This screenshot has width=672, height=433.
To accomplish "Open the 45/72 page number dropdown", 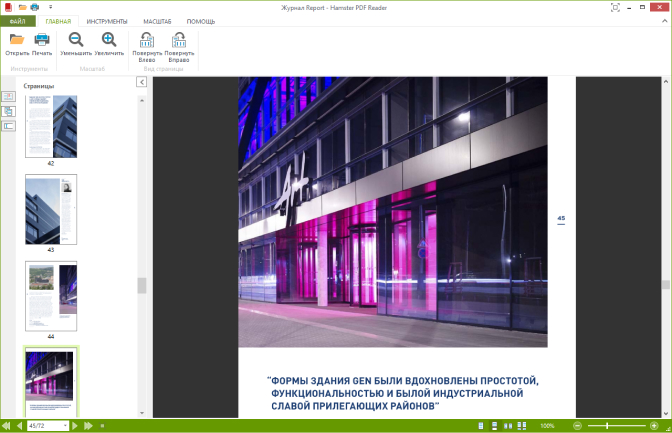I will [65, 426].
